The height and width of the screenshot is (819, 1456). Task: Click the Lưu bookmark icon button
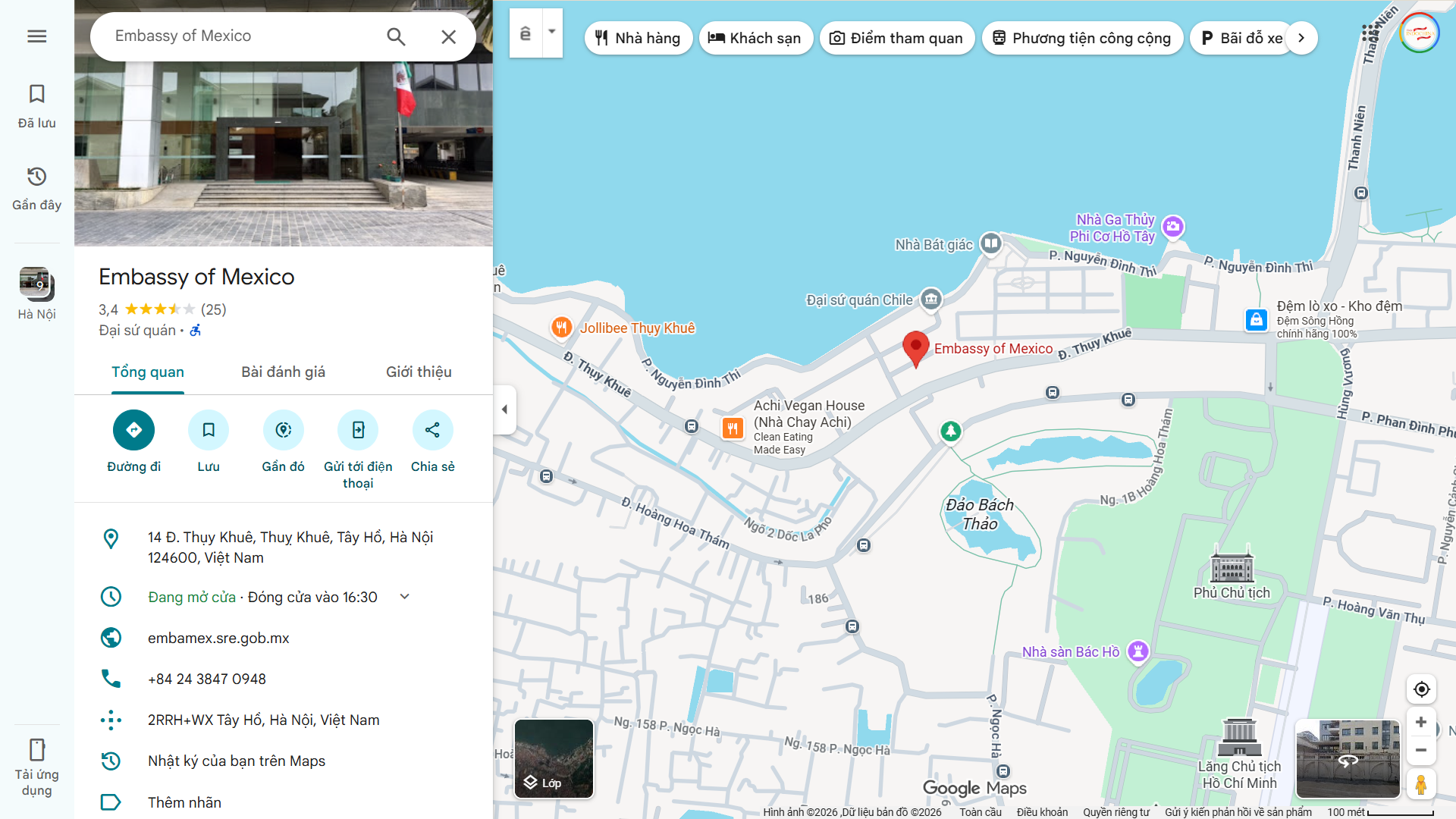[x=209, y=430]
